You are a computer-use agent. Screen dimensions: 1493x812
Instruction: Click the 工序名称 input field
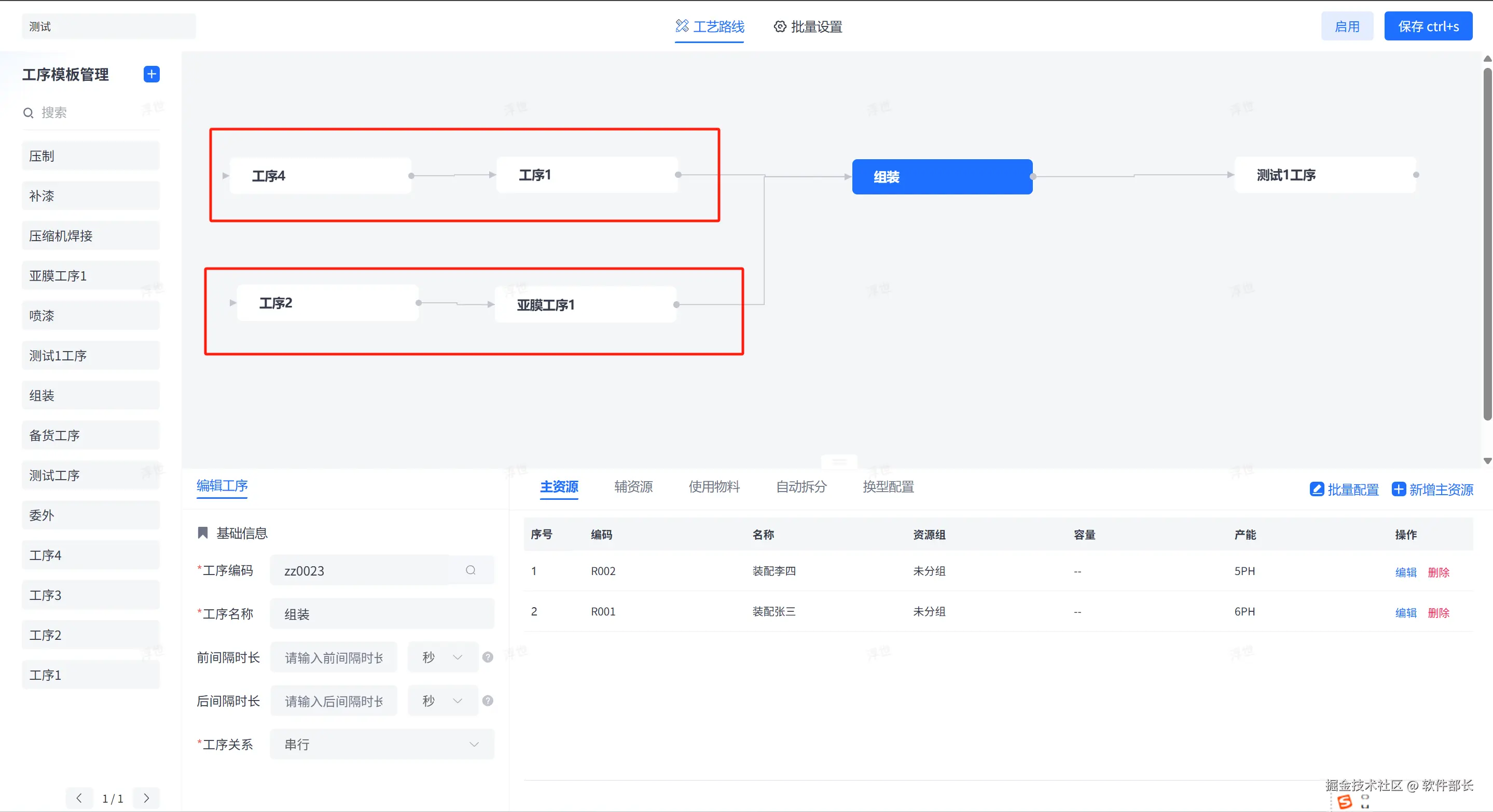[x=382, y=614]
